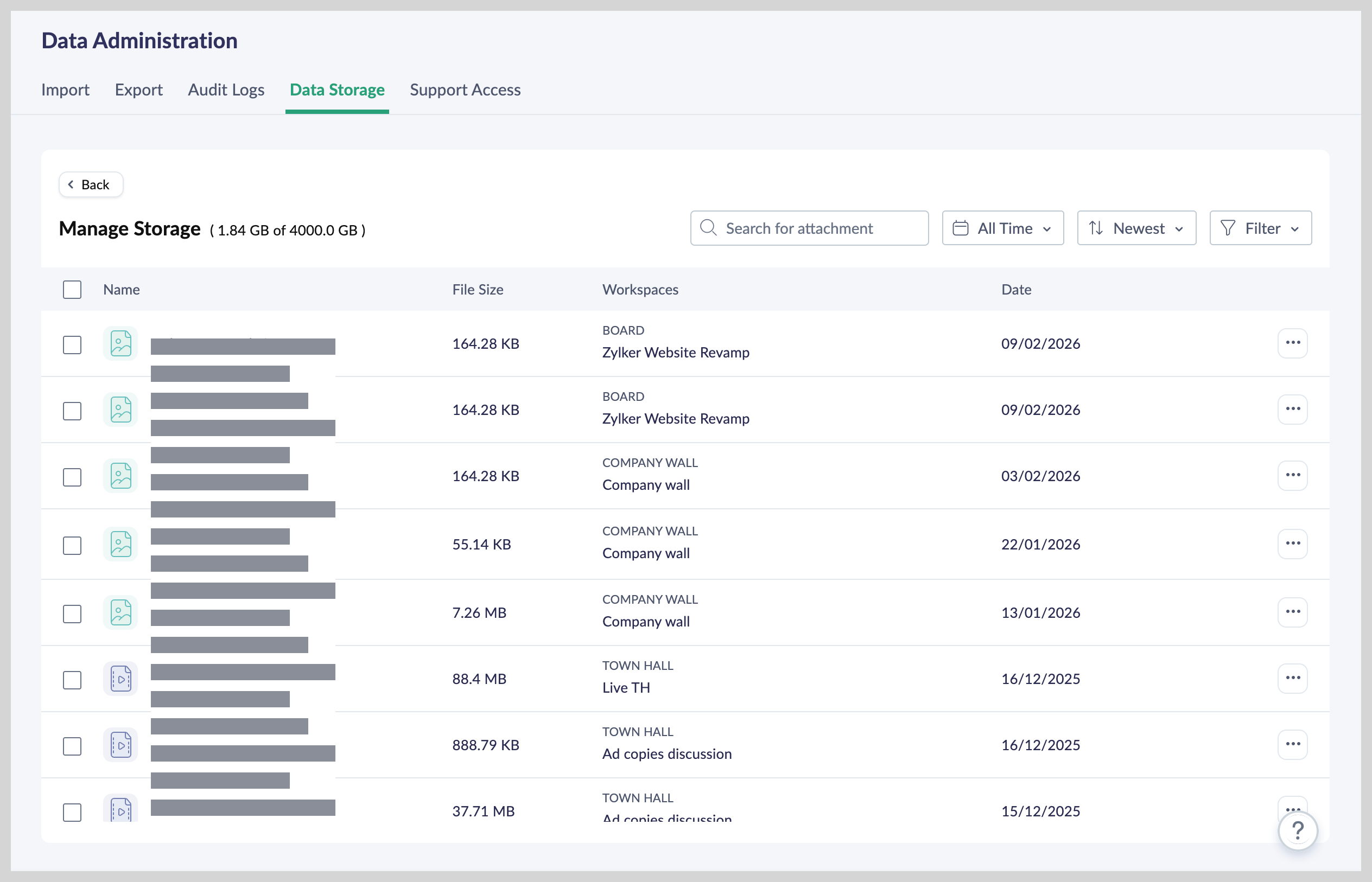Check the 88.4 MB Live TH row

pos(72,680)
